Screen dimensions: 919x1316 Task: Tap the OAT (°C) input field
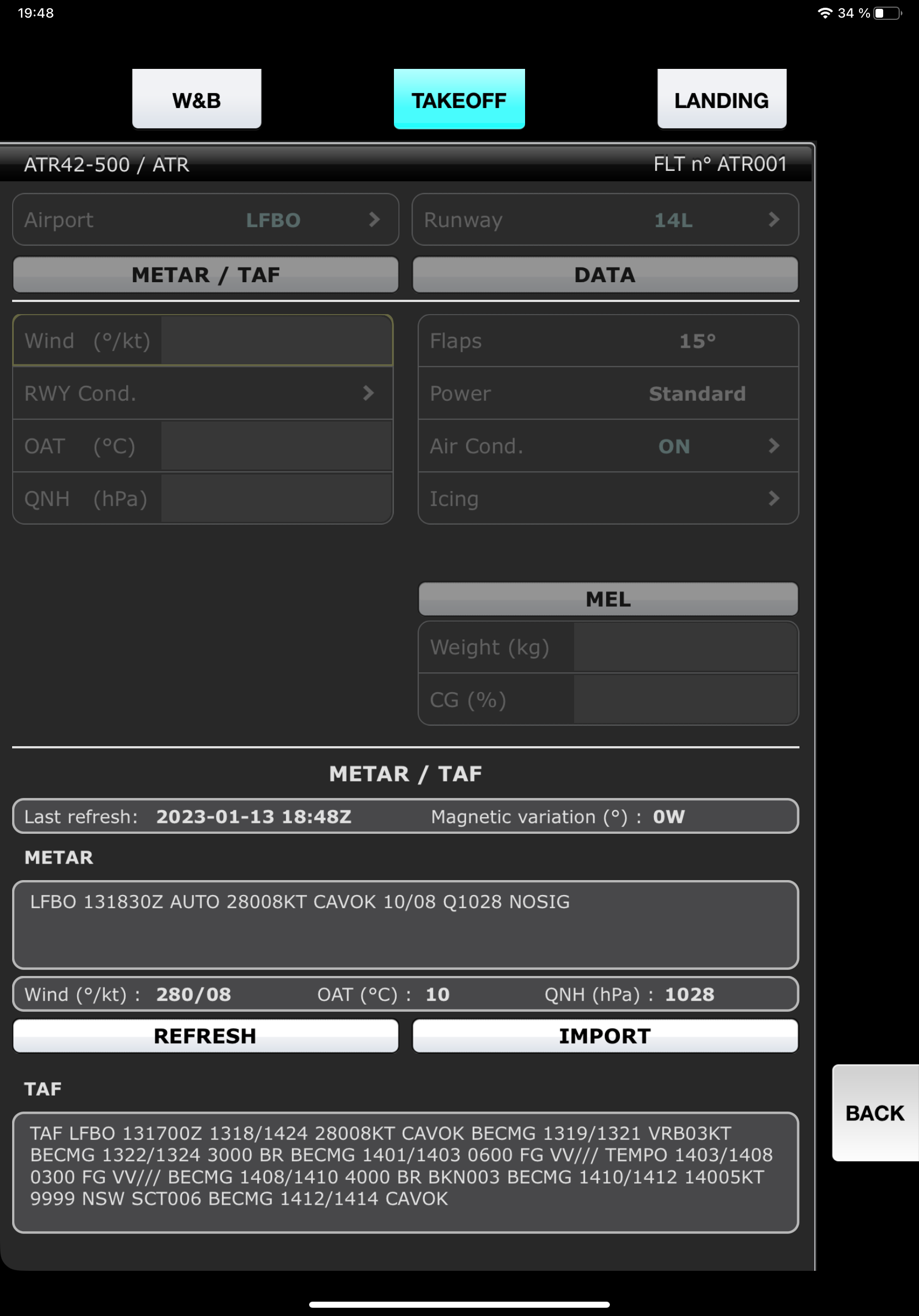tap(277, 446)
